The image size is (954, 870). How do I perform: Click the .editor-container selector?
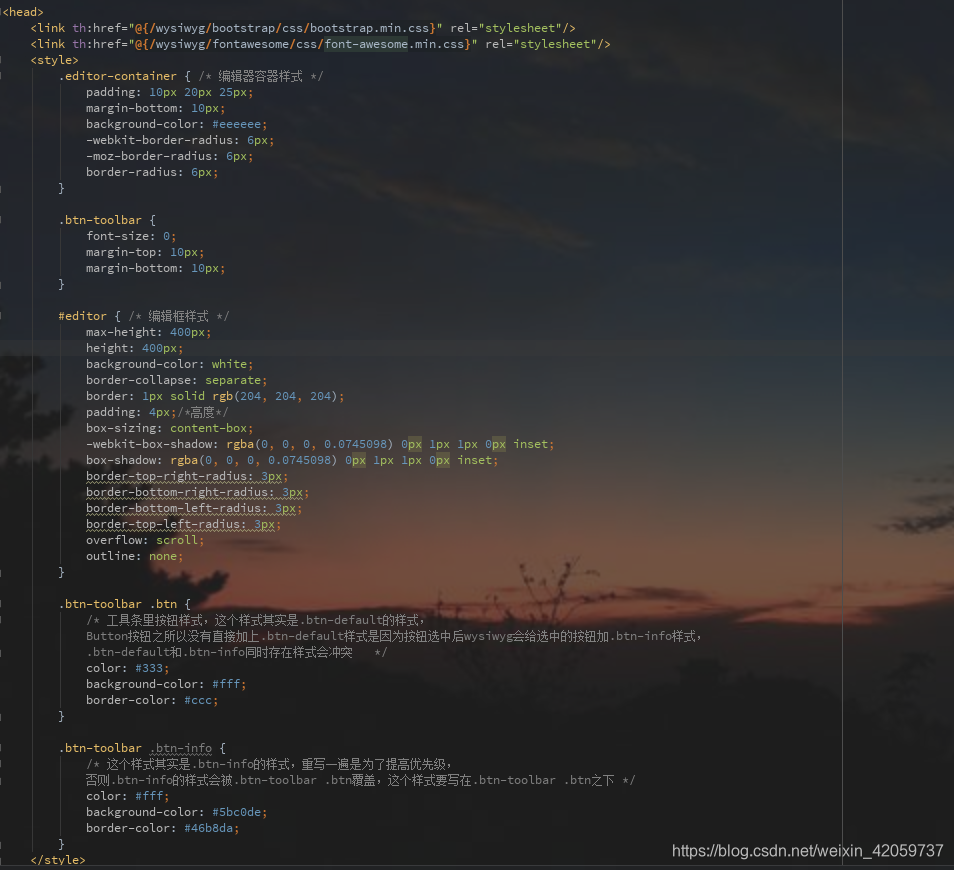pos(117,76)
